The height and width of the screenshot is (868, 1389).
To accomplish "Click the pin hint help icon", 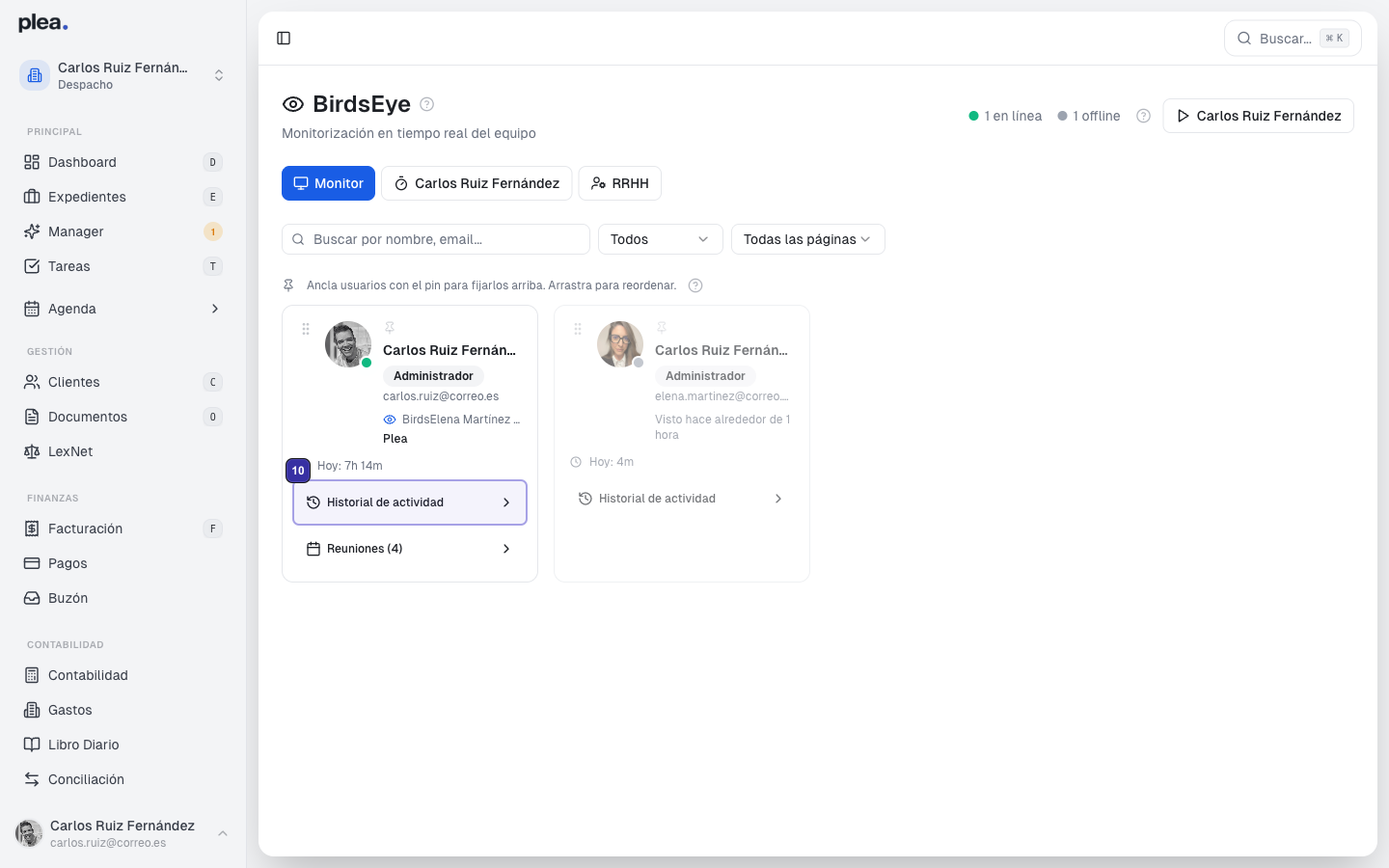I will point(695,285).
